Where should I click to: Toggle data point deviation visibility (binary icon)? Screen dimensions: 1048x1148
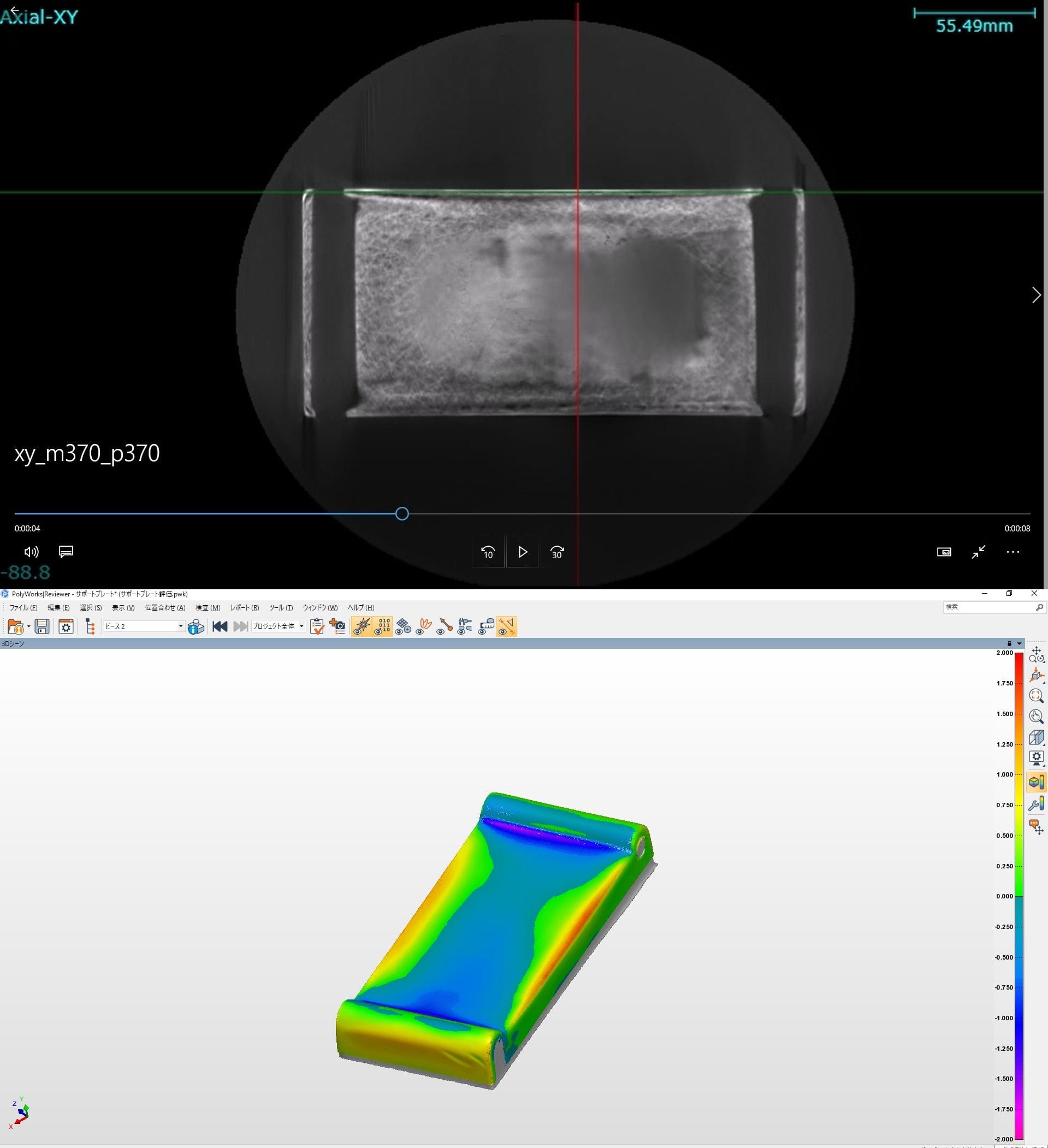click(383, 627)
